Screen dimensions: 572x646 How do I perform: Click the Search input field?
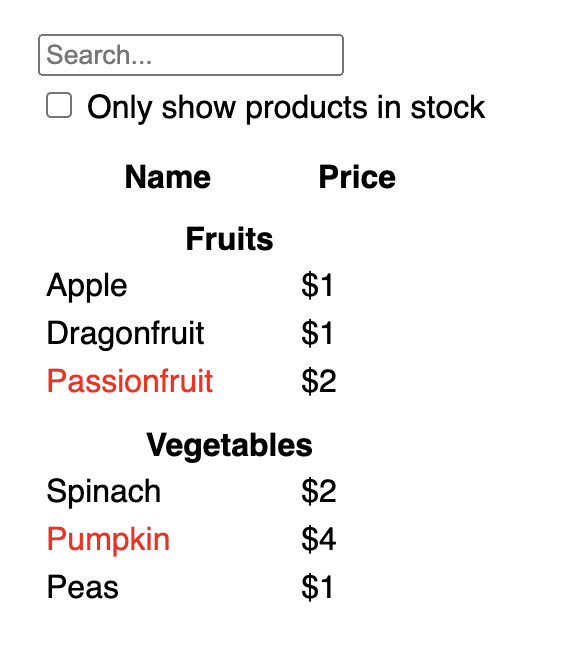191,55
